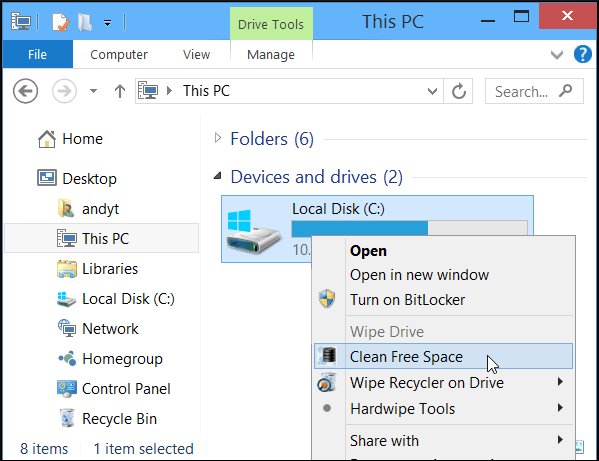
Task: Open Help with the blue question icon
Action: (x=583, y=54)
